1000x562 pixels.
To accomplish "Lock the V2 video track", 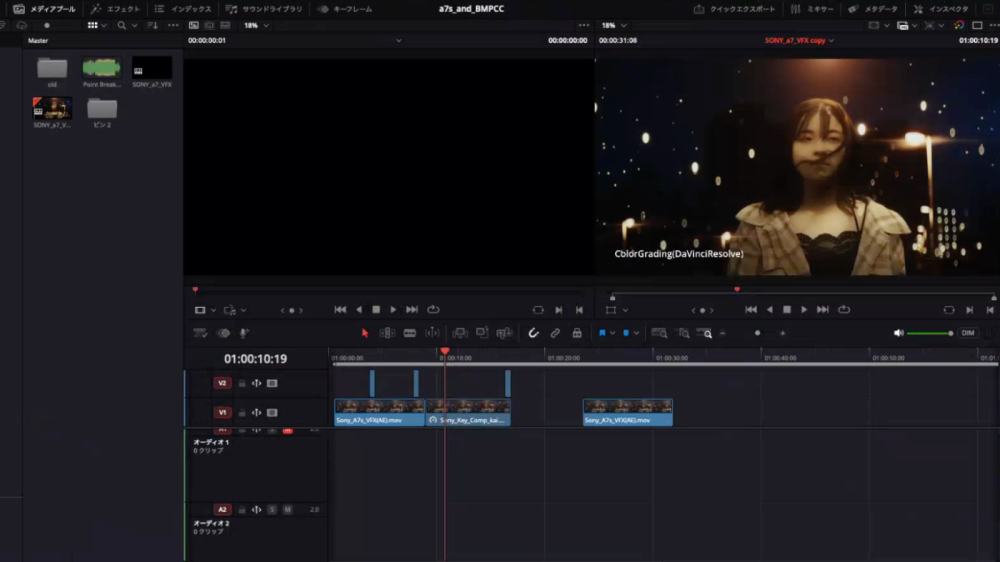I will [241, 383].
